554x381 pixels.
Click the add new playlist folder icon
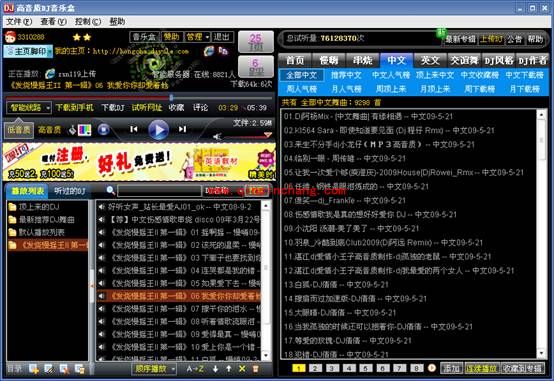pos(34,369)
